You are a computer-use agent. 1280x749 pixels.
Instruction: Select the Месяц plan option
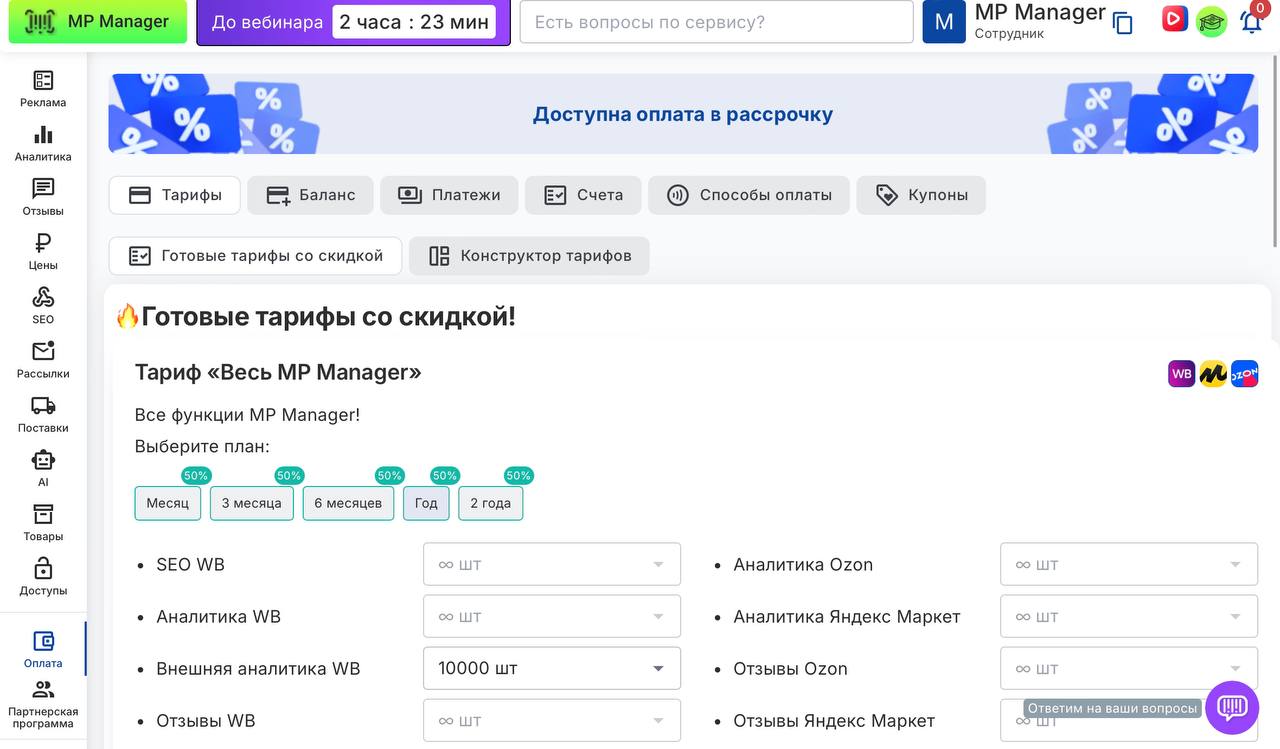(x=168, y=503)
